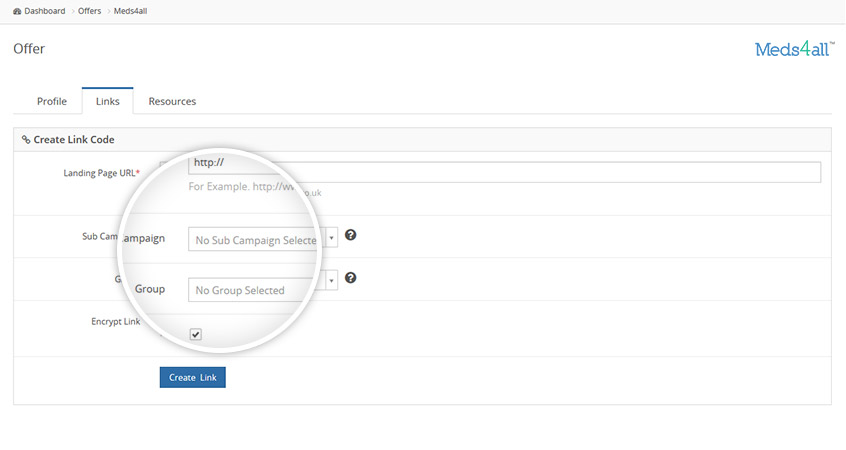846x450 pixels.
Task: Select the Links tab
Action: (x=107, y=101)
